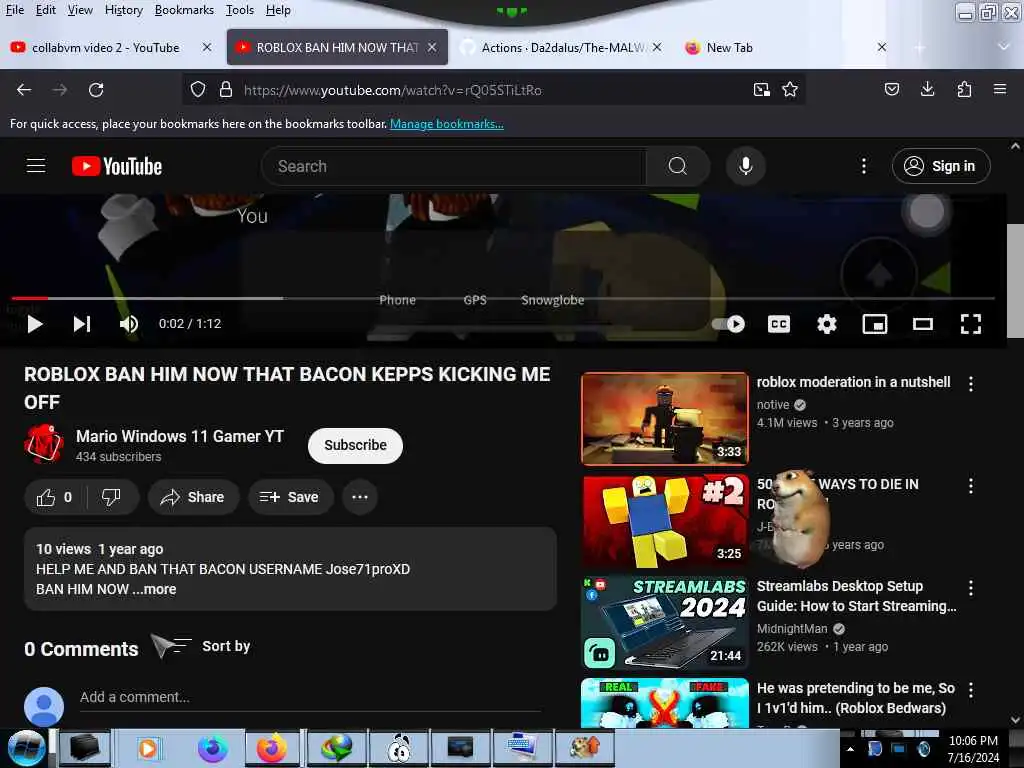This screenshot has height=768, width=1024.
Task: Open options for Streamlabs Desktop Setup video
Action: [971, 588]
